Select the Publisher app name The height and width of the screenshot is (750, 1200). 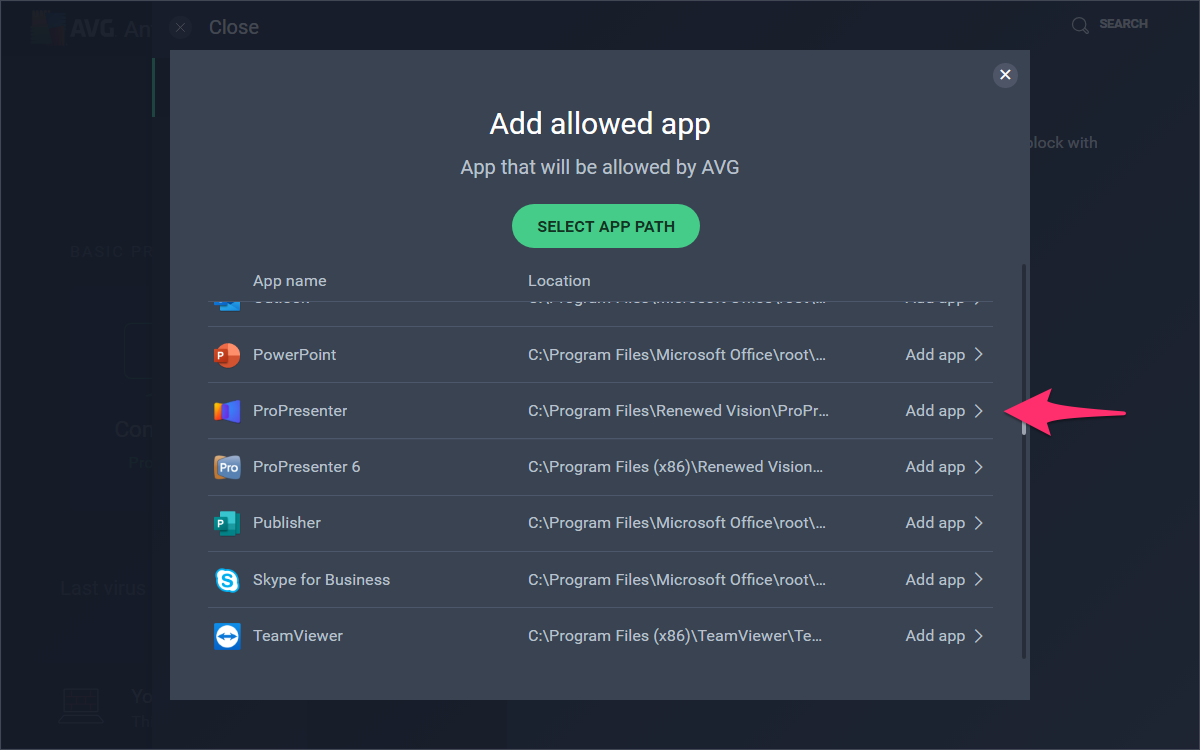(x=287, y=523)
